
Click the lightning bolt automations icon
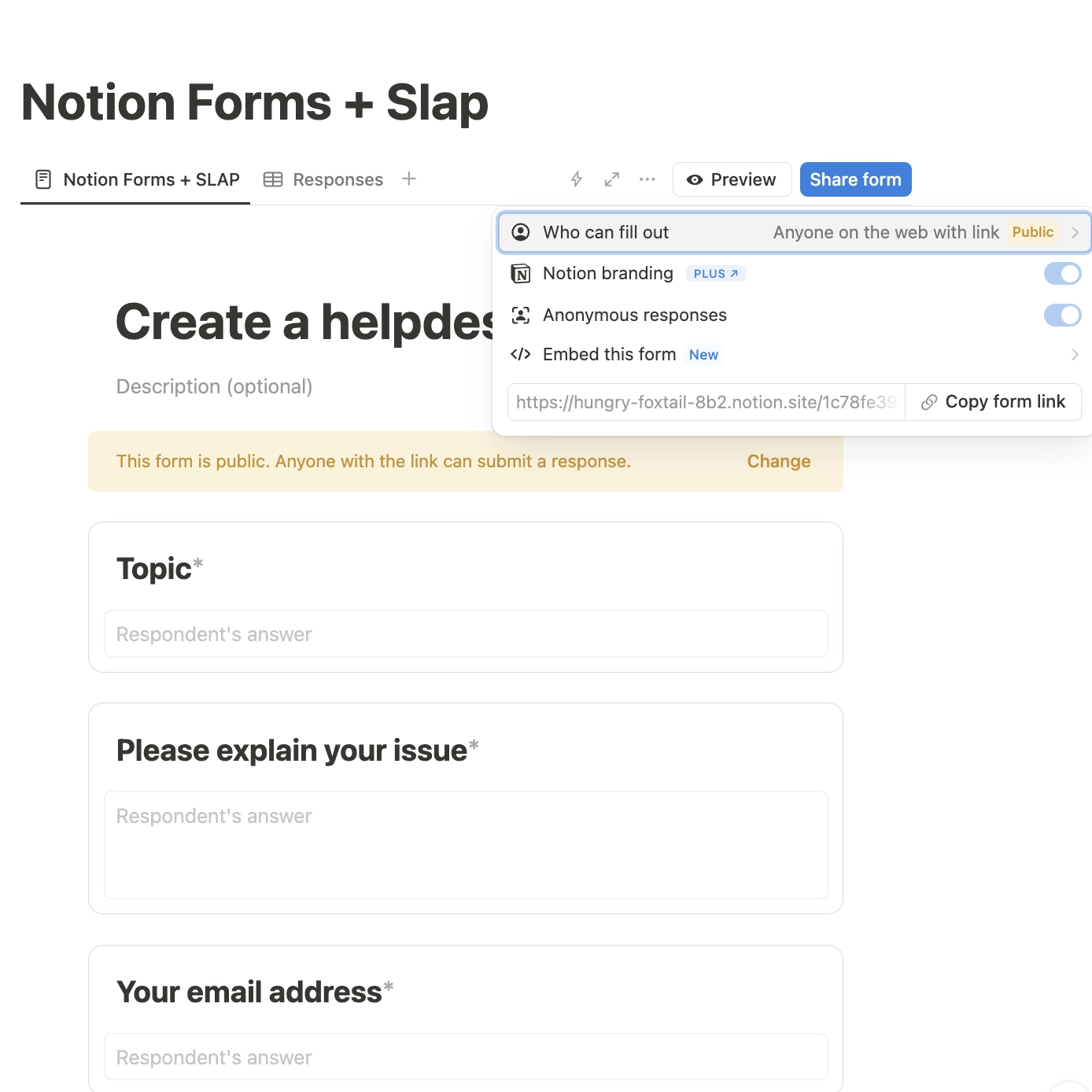pos(577,179)
